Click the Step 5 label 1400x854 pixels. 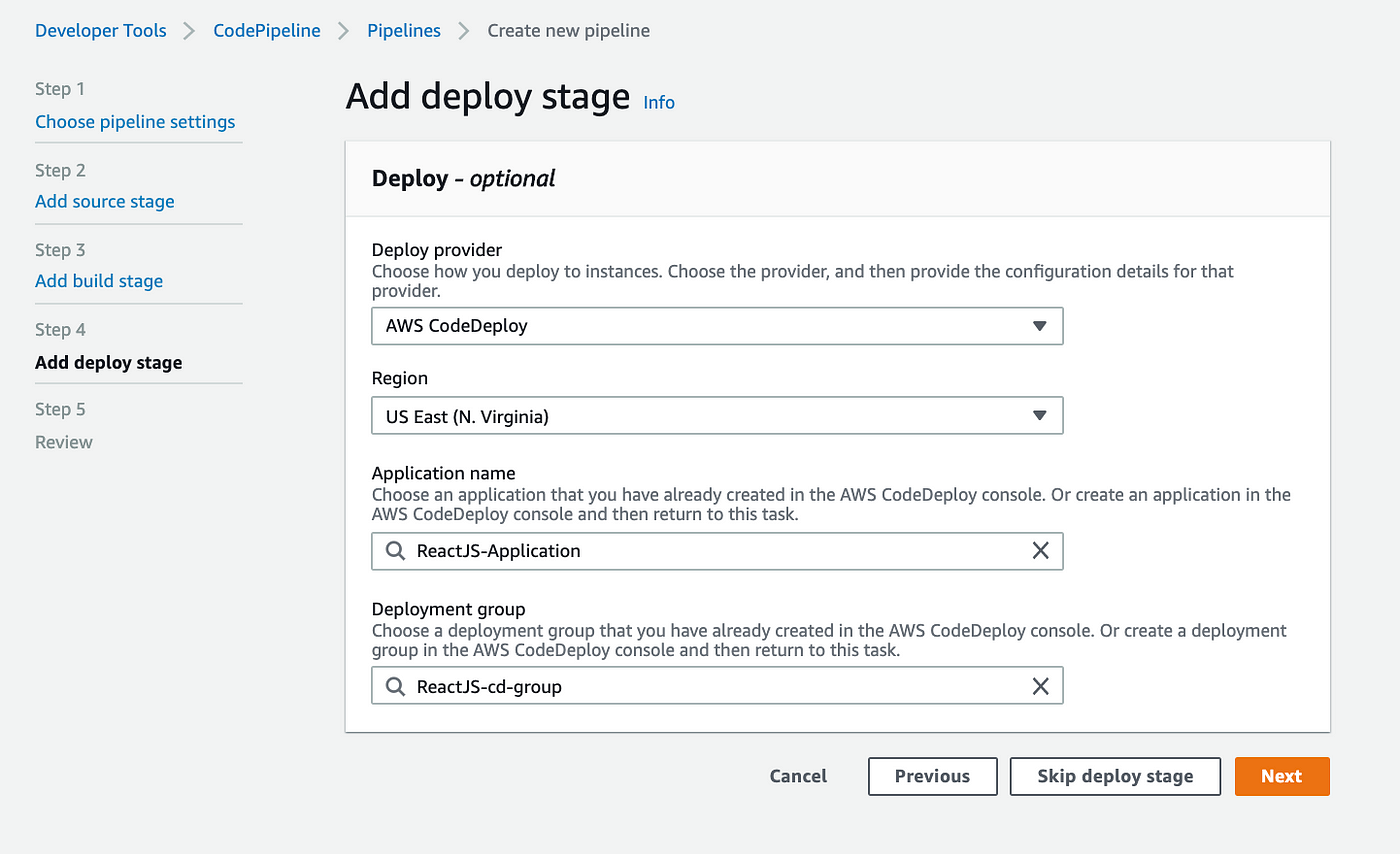[60, 409]
